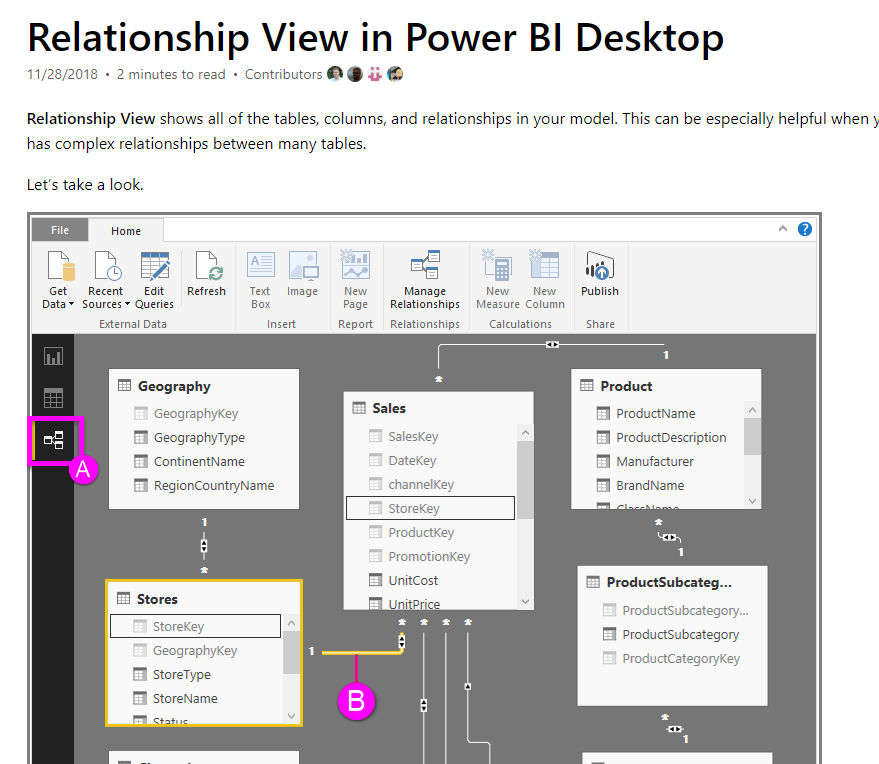
Task: Select StoreKey field in Stores table
Action: pyautogui.click(x=195, y=626)
